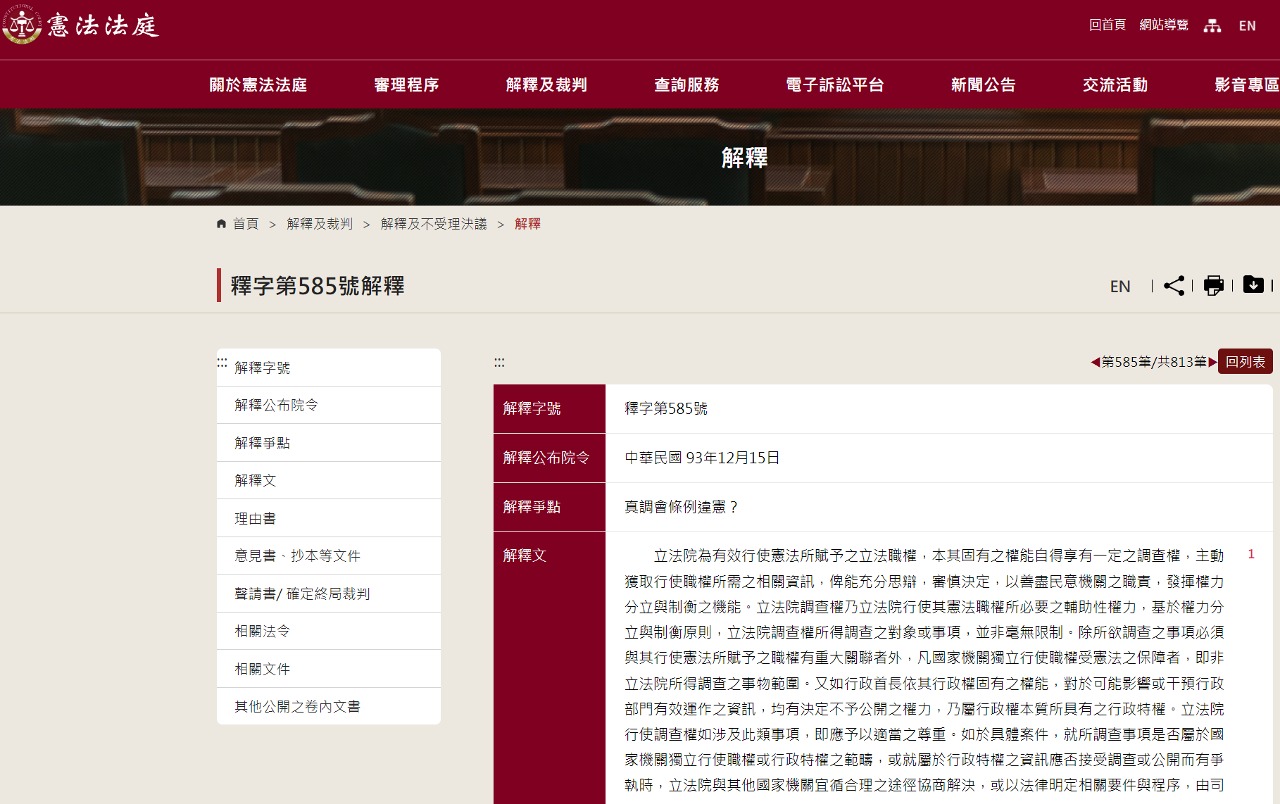The height and width of the screenshot is (804, 1280).
Task: Click the 釋字第585號解釋 page title
Action: click(x=318, y=285)
